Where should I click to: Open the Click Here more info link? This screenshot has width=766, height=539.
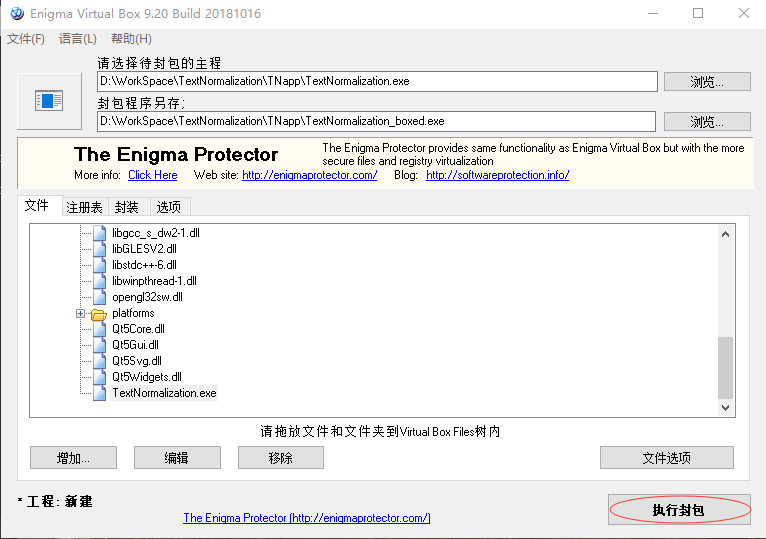(x=152, y=175)
